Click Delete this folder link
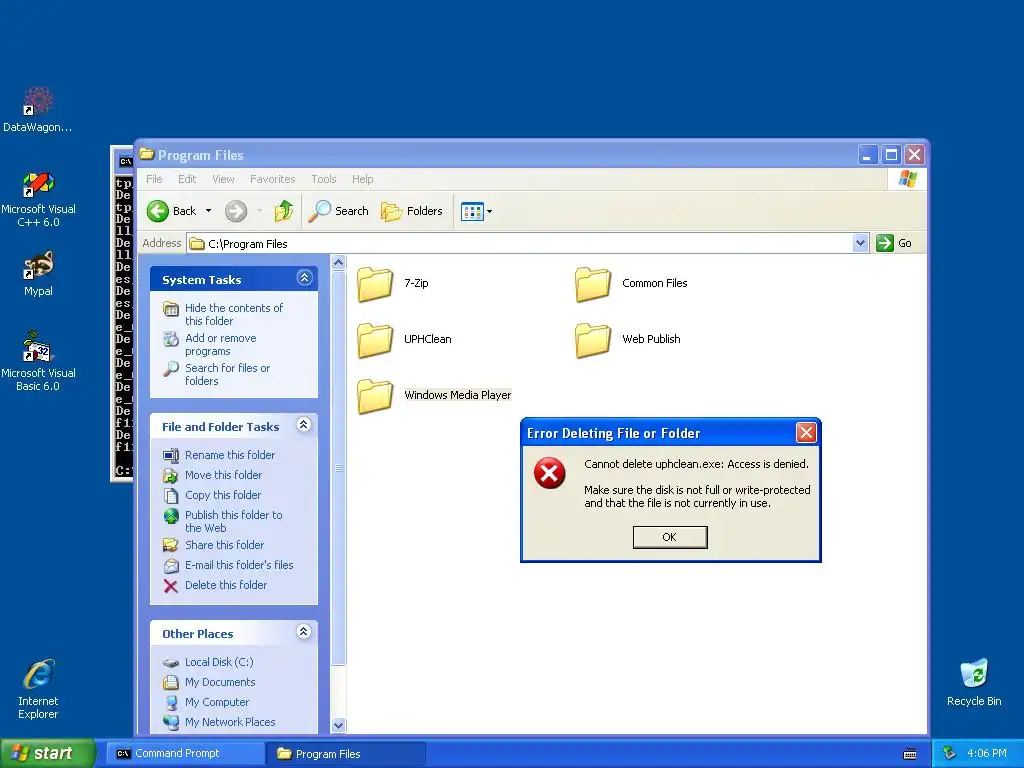This screenshot has width=1024, height=768. tap(226, 585)
